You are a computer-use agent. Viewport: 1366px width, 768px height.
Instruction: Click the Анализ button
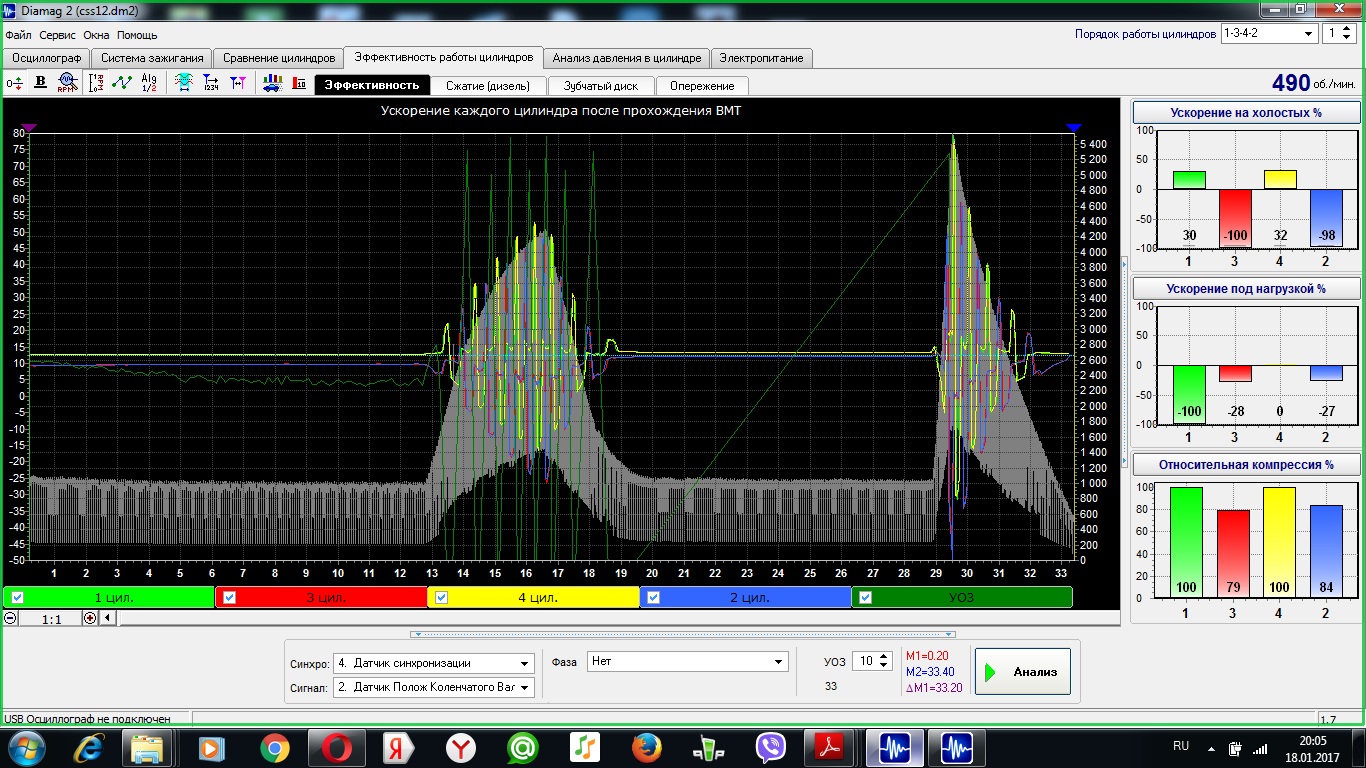(1023, 672)
